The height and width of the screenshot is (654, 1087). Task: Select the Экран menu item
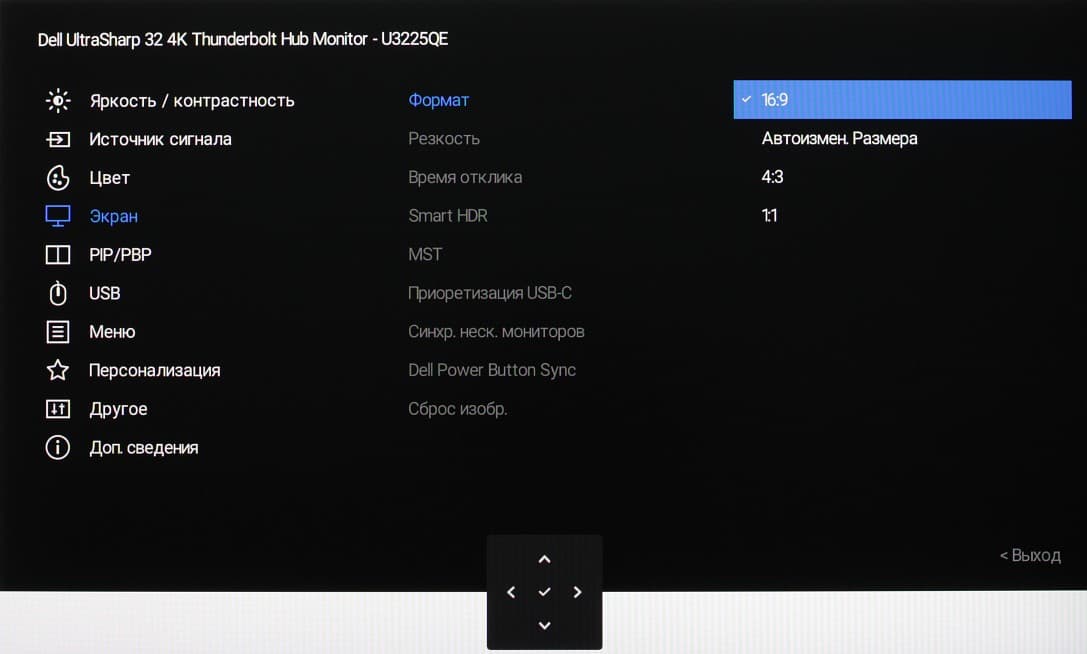[x=114, y=216]
